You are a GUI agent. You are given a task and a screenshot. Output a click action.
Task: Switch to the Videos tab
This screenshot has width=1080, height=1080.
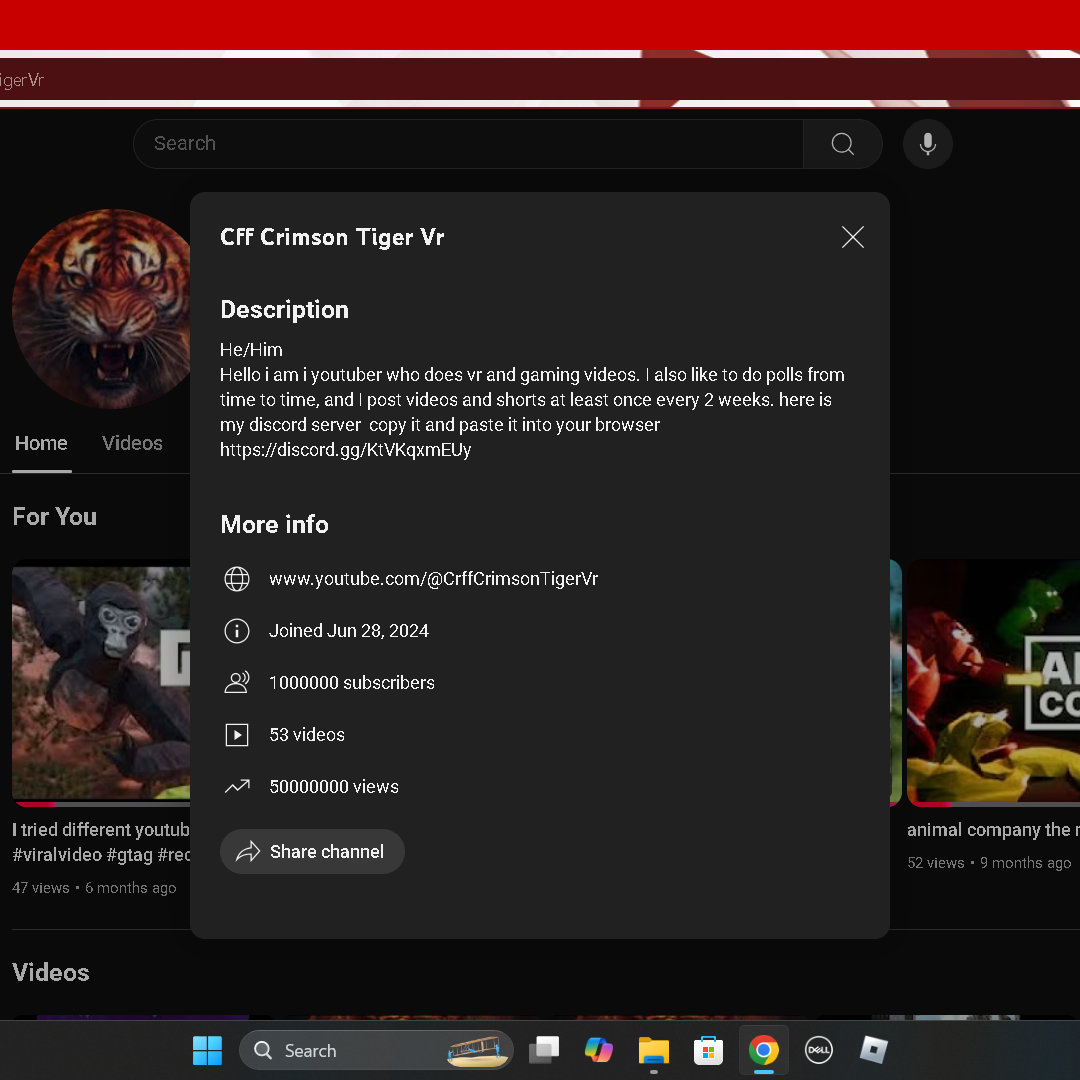pyautogui.click(x=132, y=443)
